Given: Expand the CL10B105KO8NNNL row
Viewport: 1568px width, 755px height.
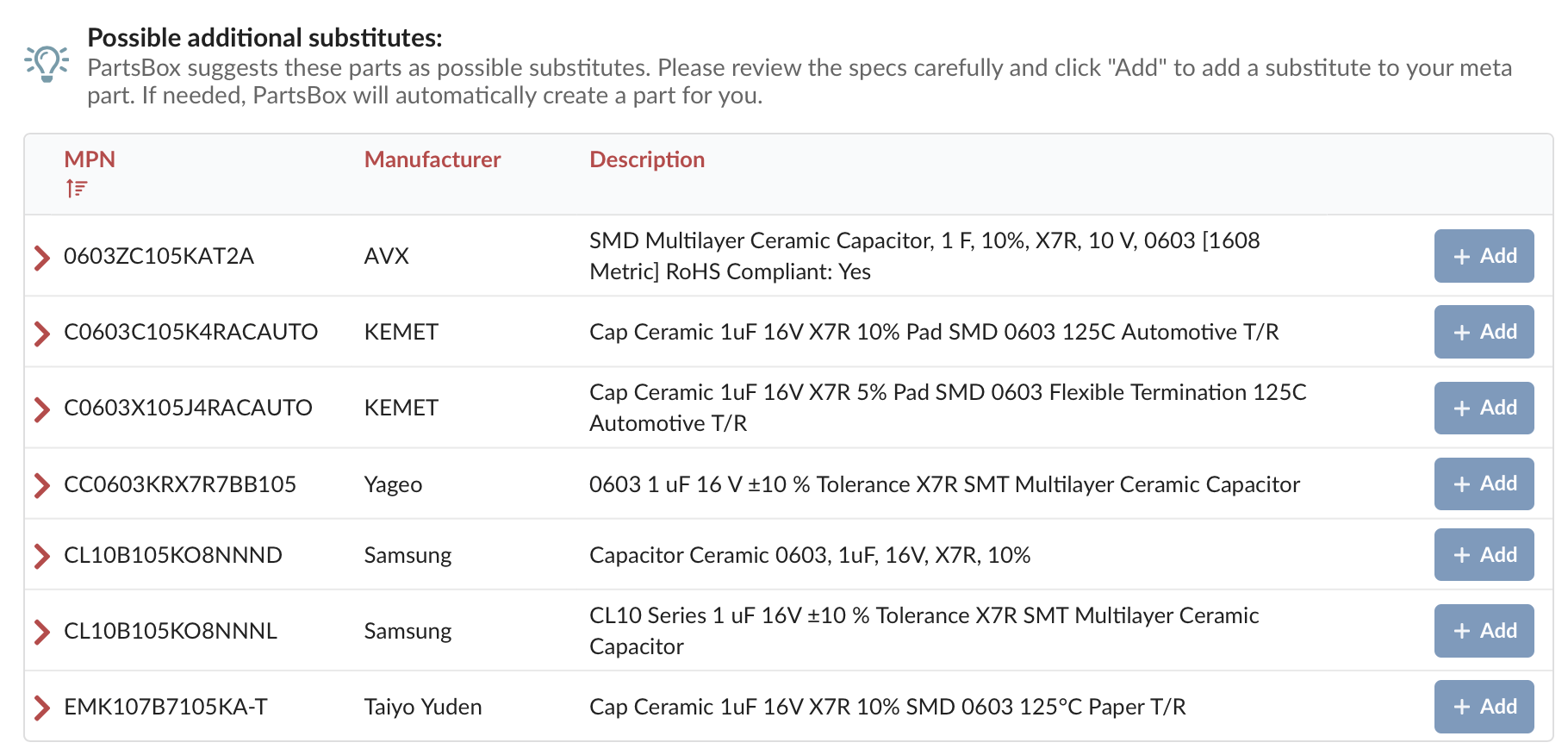Looking at the screenshot, I should [x=41, y=632].
